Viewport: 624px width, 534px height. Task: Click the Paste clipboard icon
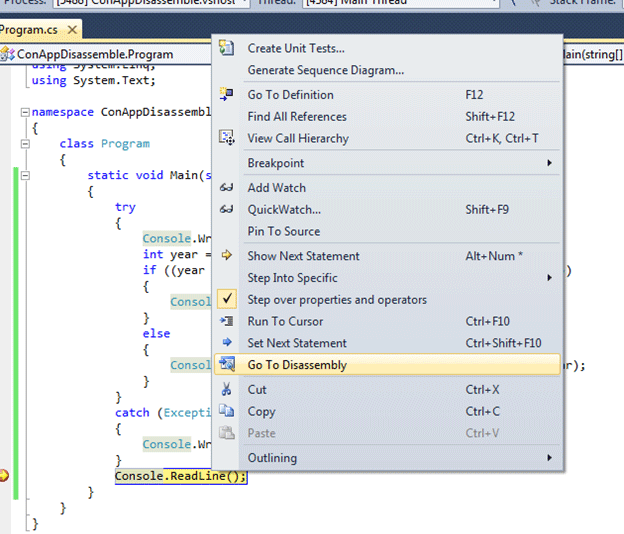[227, 433]
